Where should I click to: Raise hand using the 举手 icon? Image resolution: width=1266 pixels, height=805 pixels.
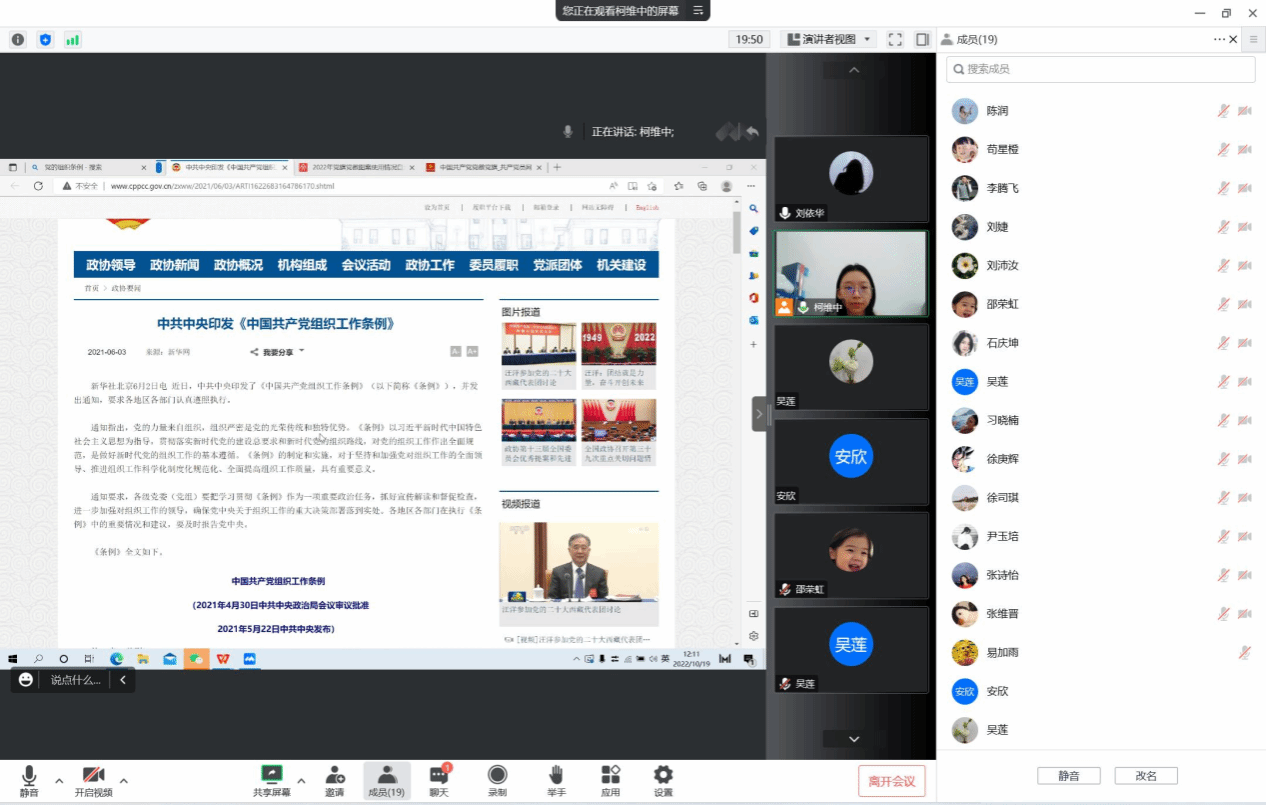[556, 775]
